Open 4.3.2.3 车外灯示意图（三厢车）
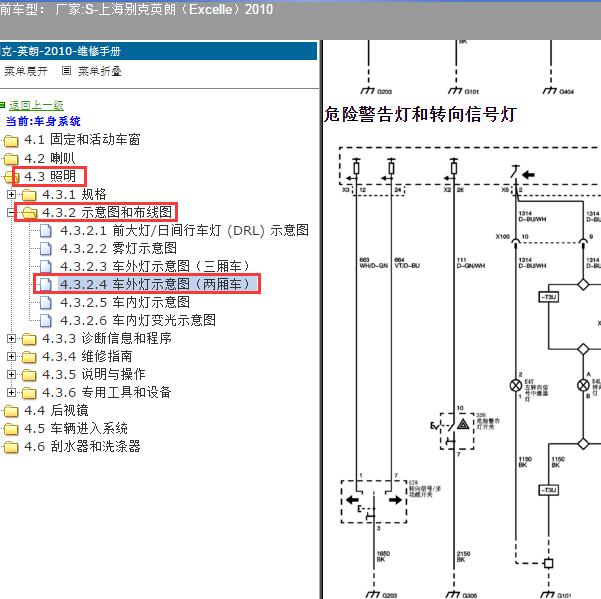The width and height of the screenshot is (601, 599). (x=156, y=266)
